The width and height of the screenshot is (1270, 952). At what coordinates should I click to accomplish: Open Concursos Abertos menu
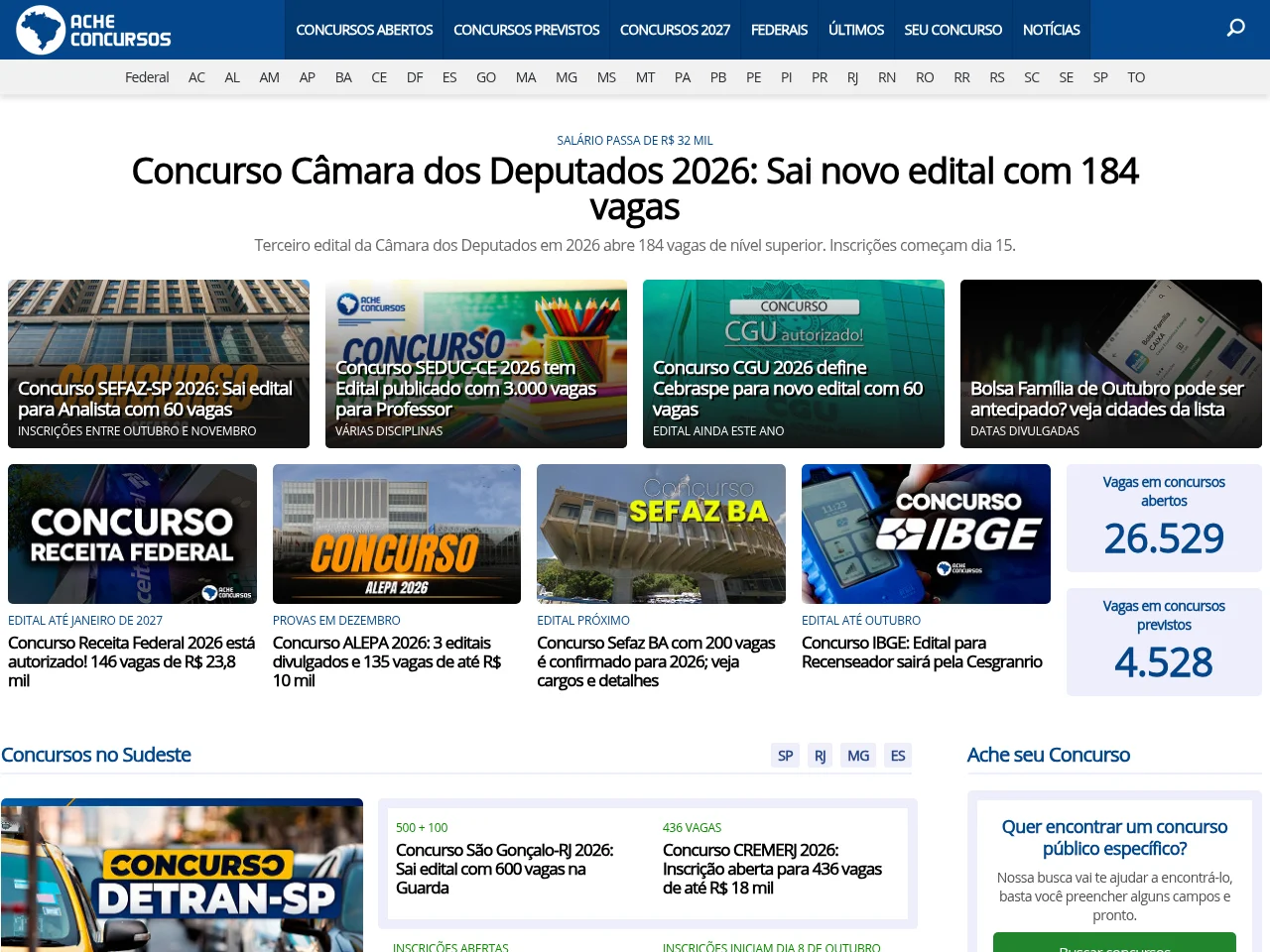tap(364, 30)
